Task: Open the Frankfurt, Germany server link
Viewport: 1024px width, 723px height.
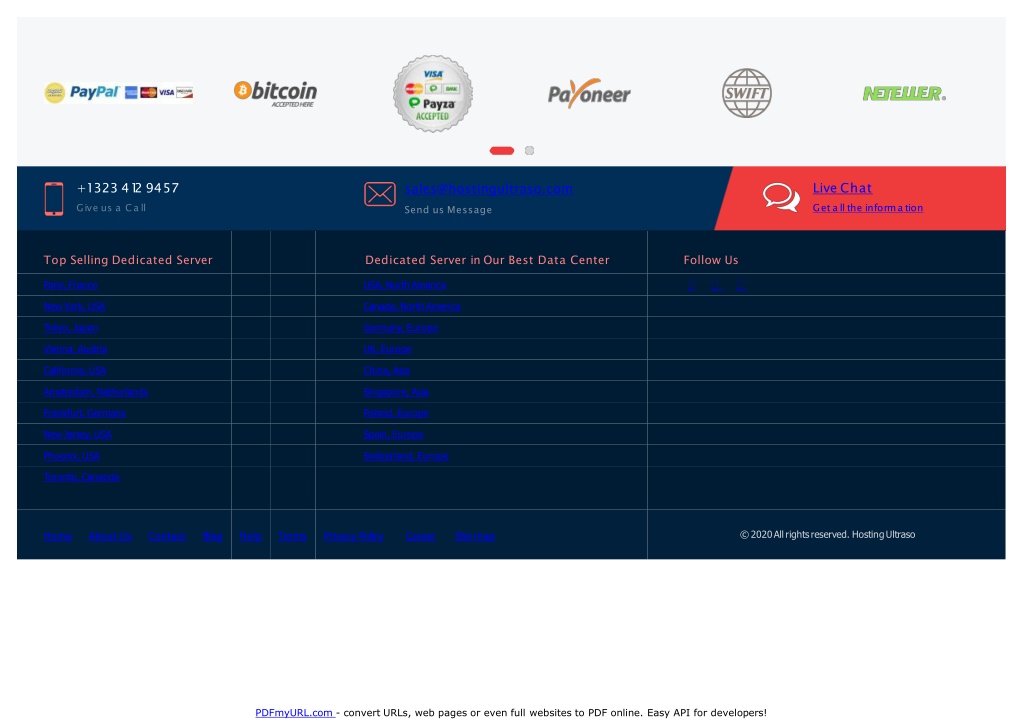Action: pyautogui.click(x=85, y=413)
